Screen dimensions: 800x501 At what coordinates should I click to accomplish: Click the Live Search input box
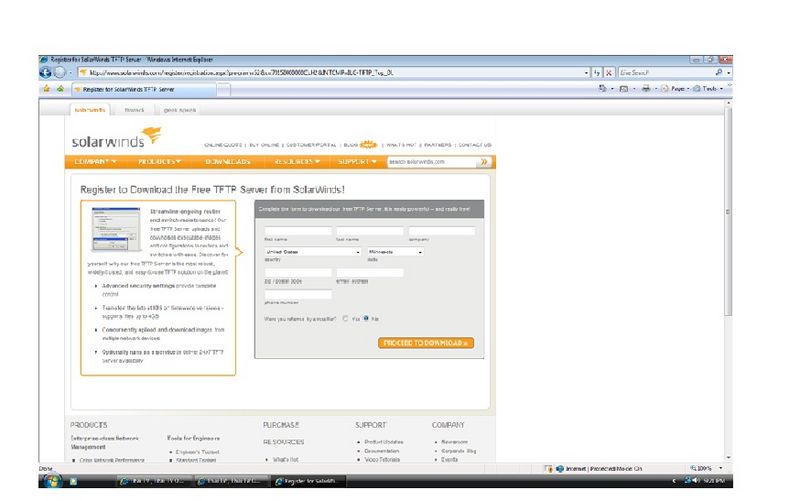coord(666,73)
